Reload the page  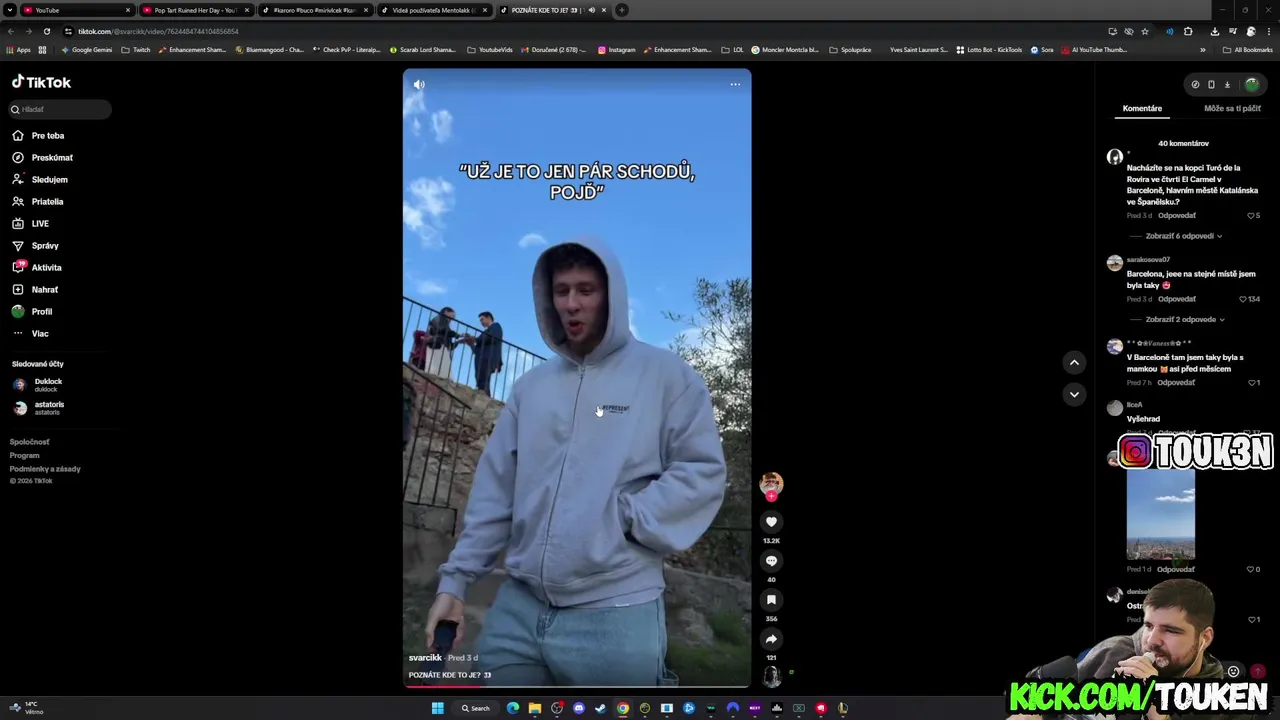pyautogui.click(x=46, y=31)
